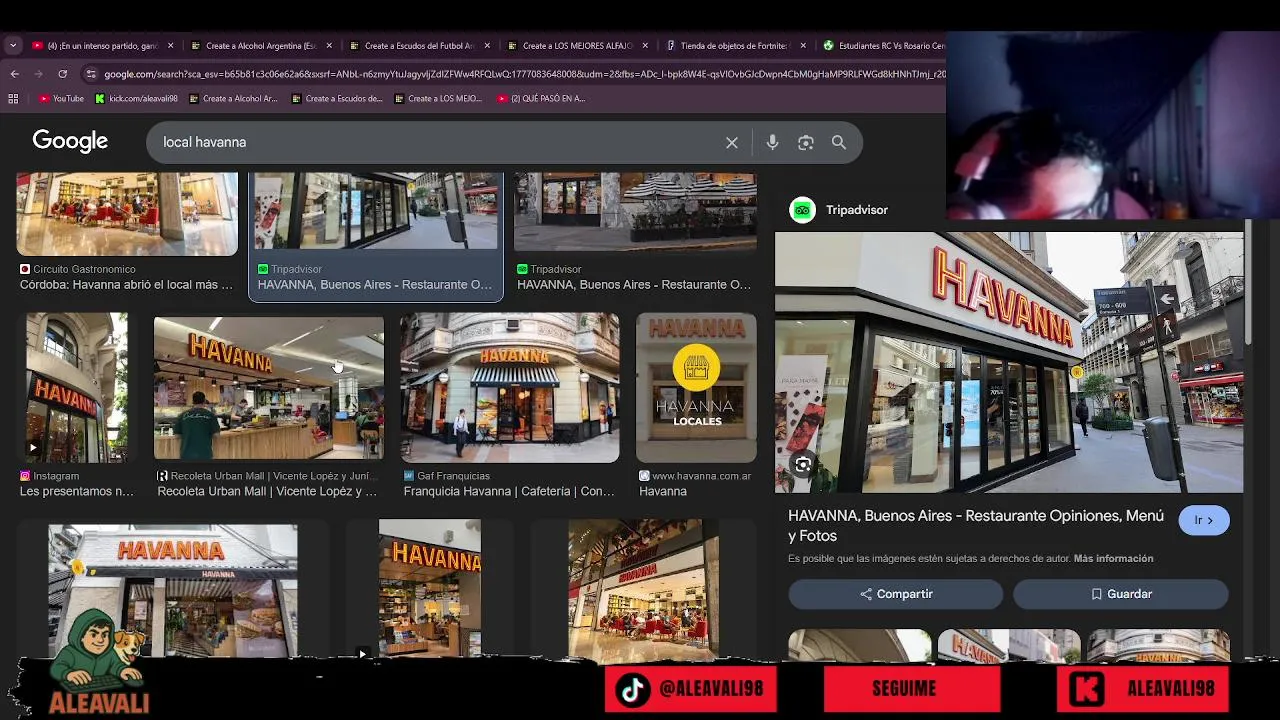Open Recoleta Urban Mall Havanna image
This screenshot has height=720, width=1280.
(268, 388)
